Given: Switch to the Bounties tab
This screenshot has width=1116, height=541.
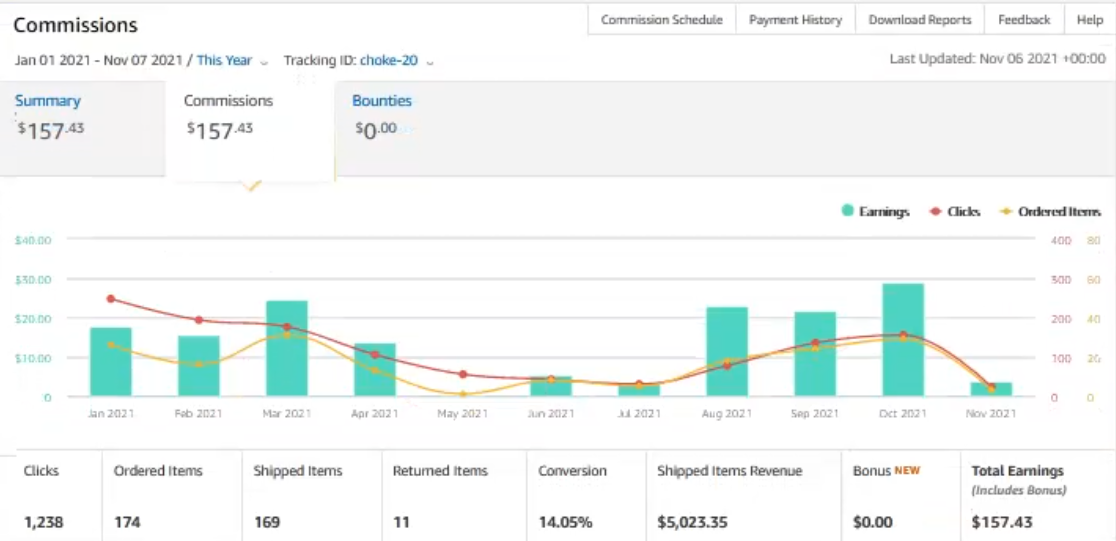Looking at the screenshot, I should point(381,115).
